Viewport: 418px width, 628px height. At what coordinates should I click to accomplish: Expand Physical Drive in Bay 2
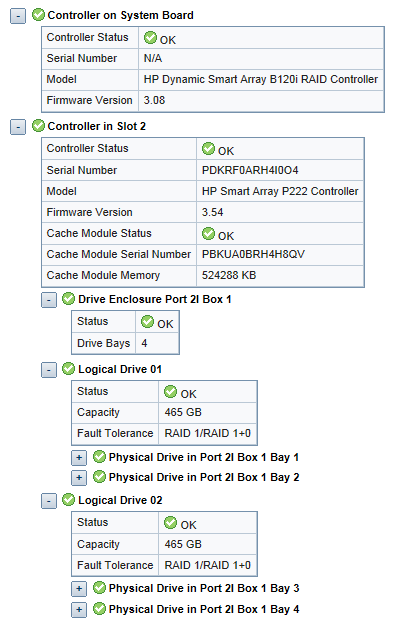pos(79,478)
